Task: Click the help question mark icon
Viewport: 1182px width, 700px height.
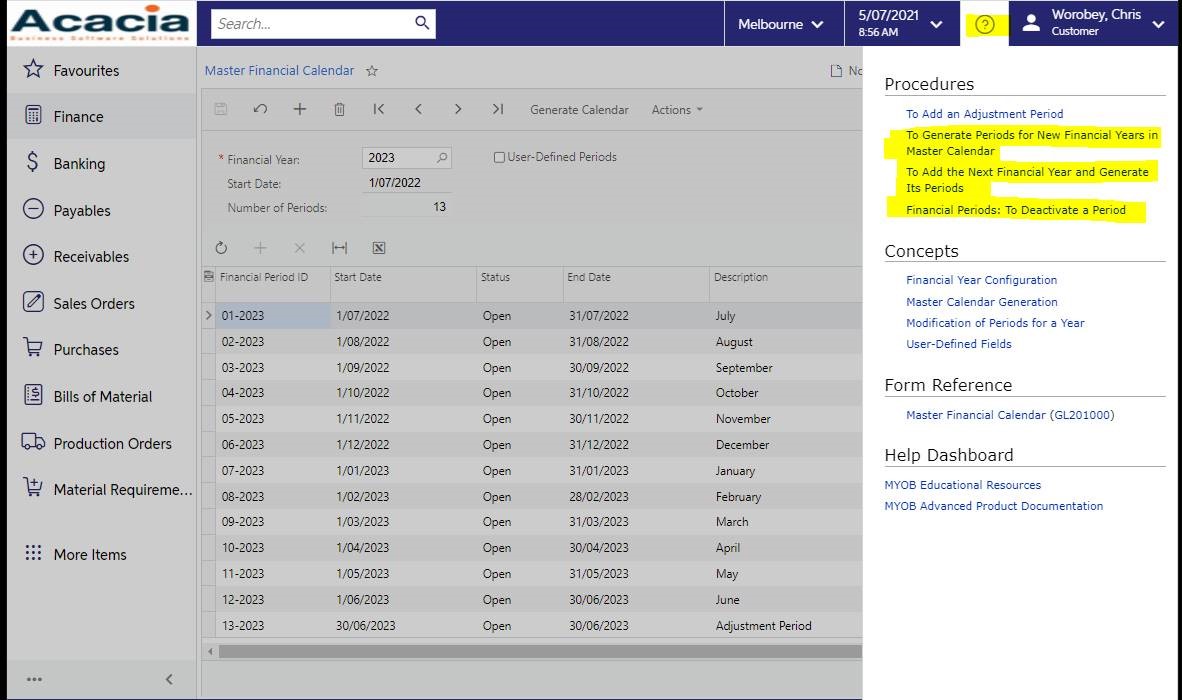Action: pyautogui.click(x=985, y=25)
